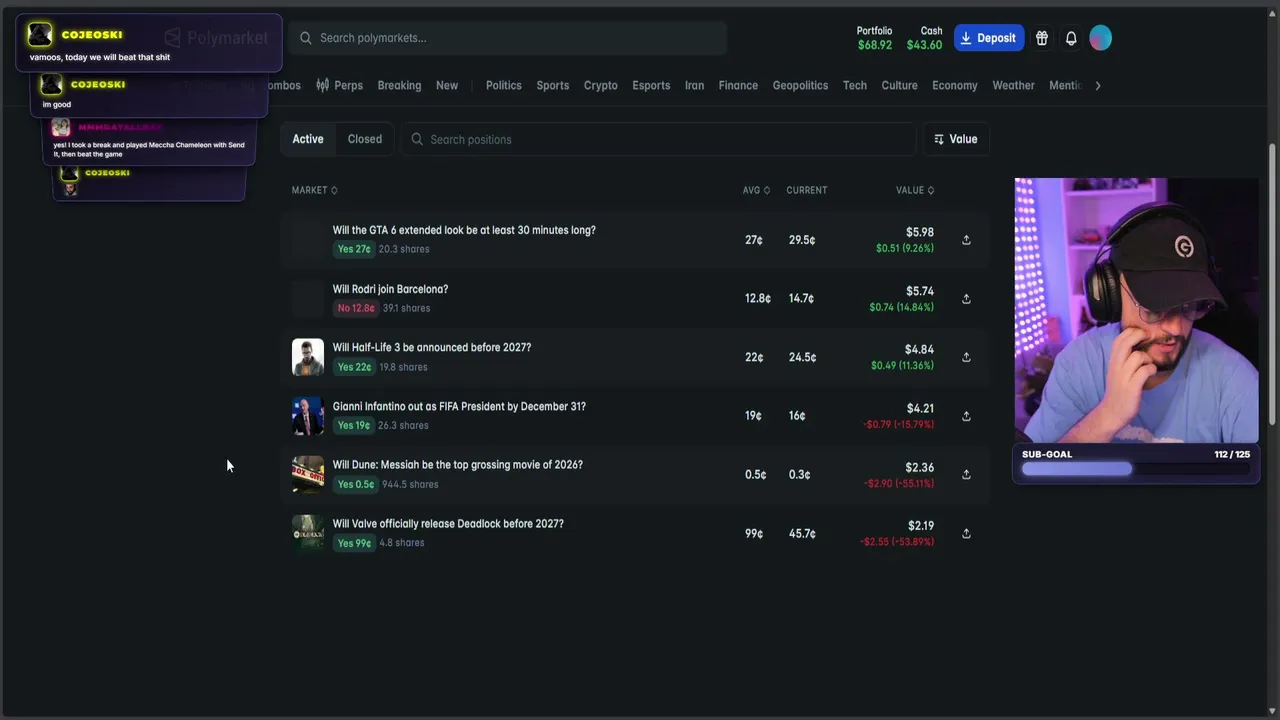Click the Yes 22¢ badge on Half-Life 3
The width and height of the screenshot is (1280, 720).
[354, 367]
